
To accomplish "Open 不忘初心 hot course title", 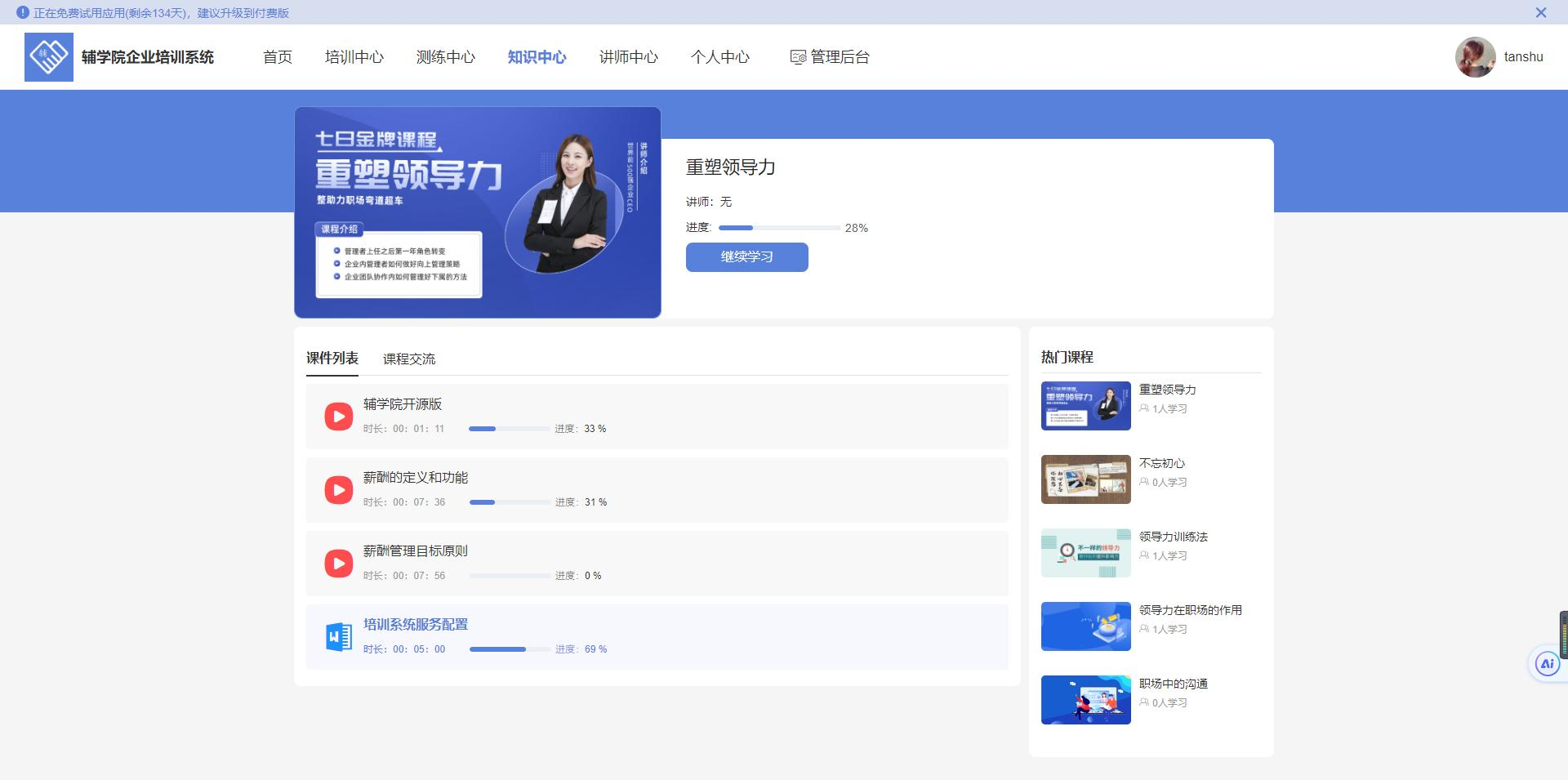I will (1162, 463).
